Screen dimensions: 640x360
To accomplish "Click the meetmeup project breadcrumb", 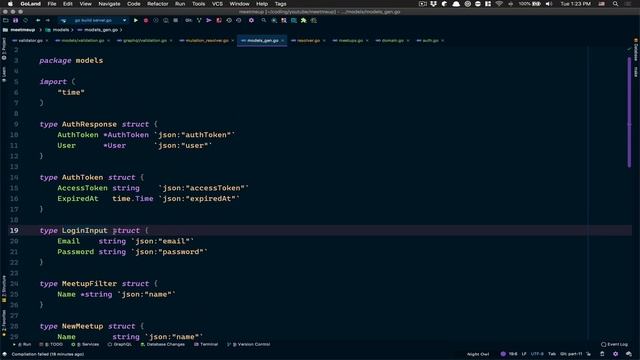I will pyautogui.click(x=19, y=30).
